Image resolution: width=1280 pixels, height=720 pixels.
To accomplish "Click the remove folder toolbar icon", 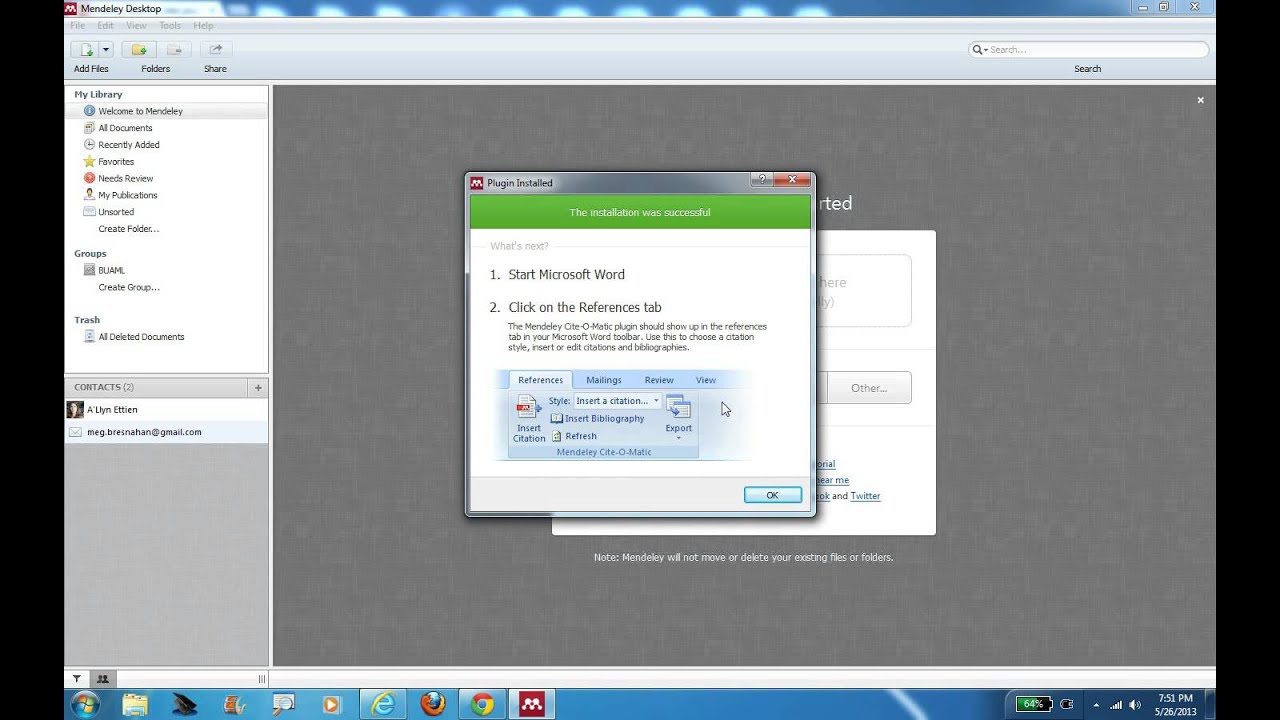I will tap(174, 49).
